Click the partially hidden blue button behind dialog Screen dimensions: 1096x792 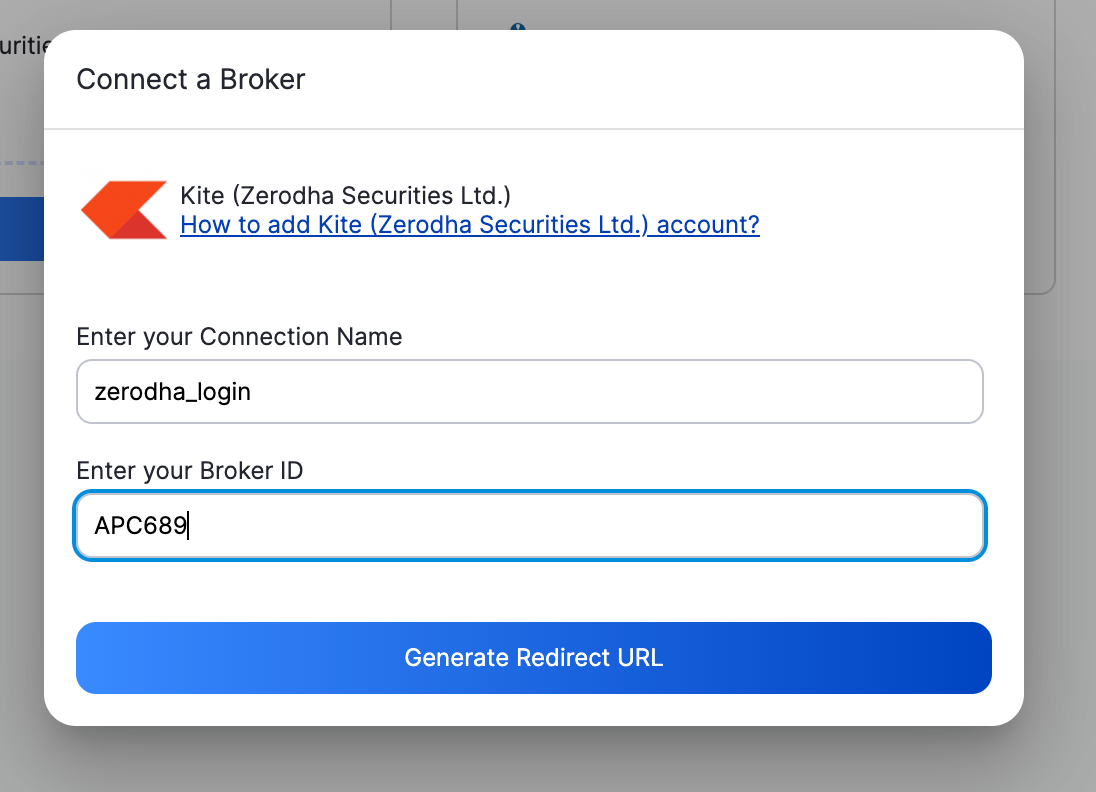point(21,228)
